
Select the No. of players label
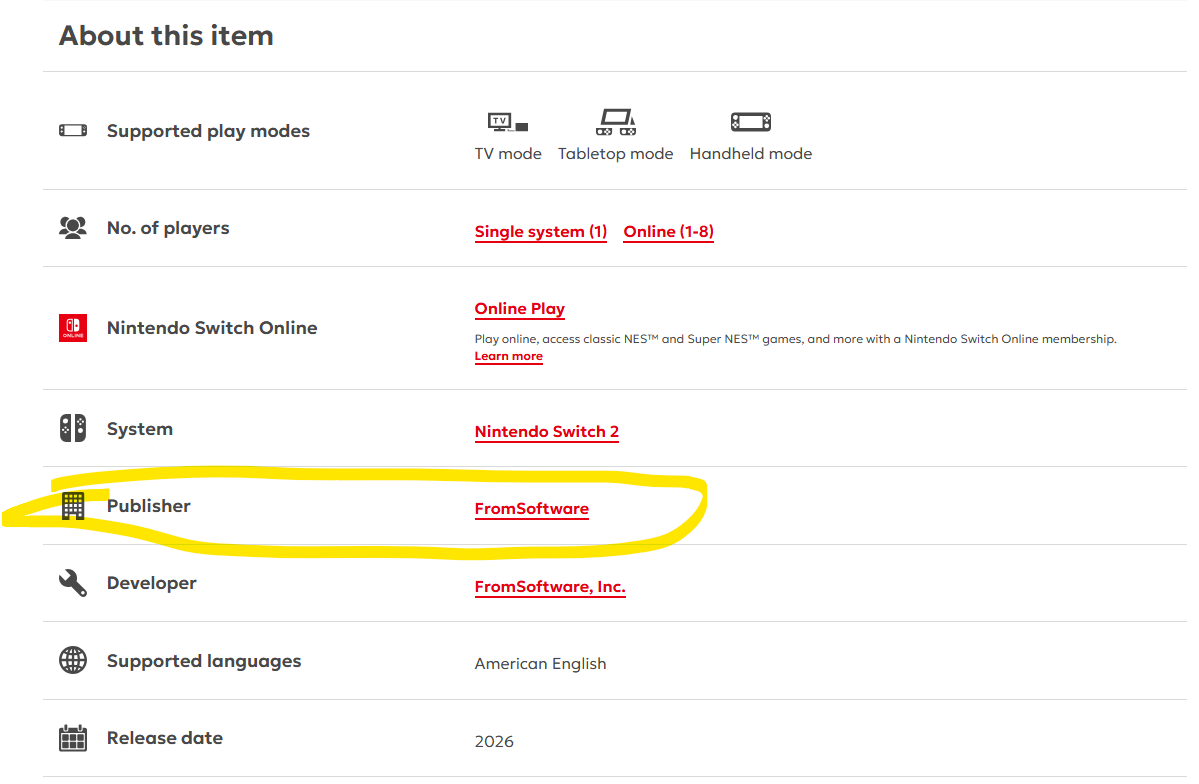(168, 228)
